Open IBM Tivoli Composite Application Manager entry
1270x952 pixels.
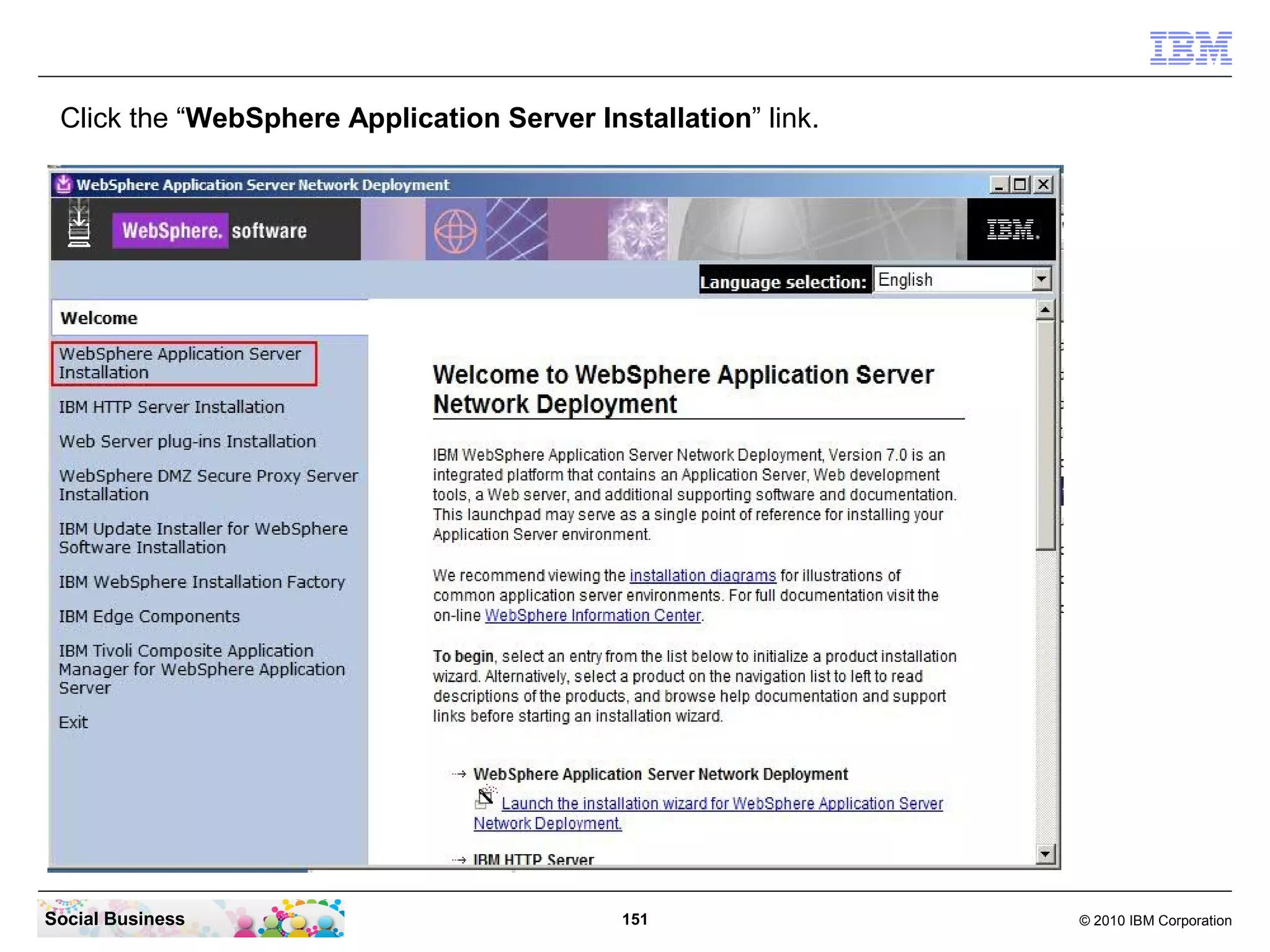pos(202,669)
